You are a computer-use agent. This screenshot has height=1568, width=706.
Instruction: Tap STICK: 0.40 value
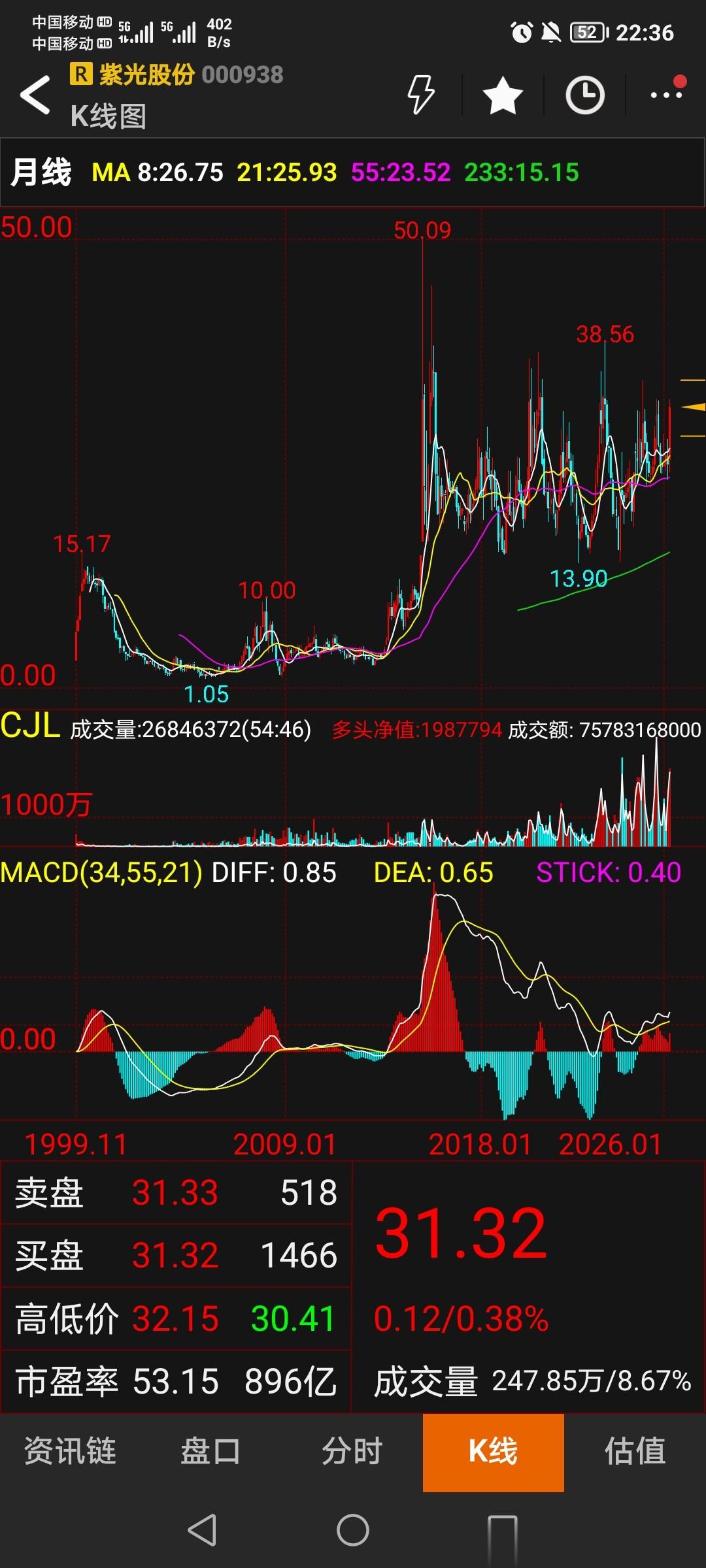click(x=609, y=873)
